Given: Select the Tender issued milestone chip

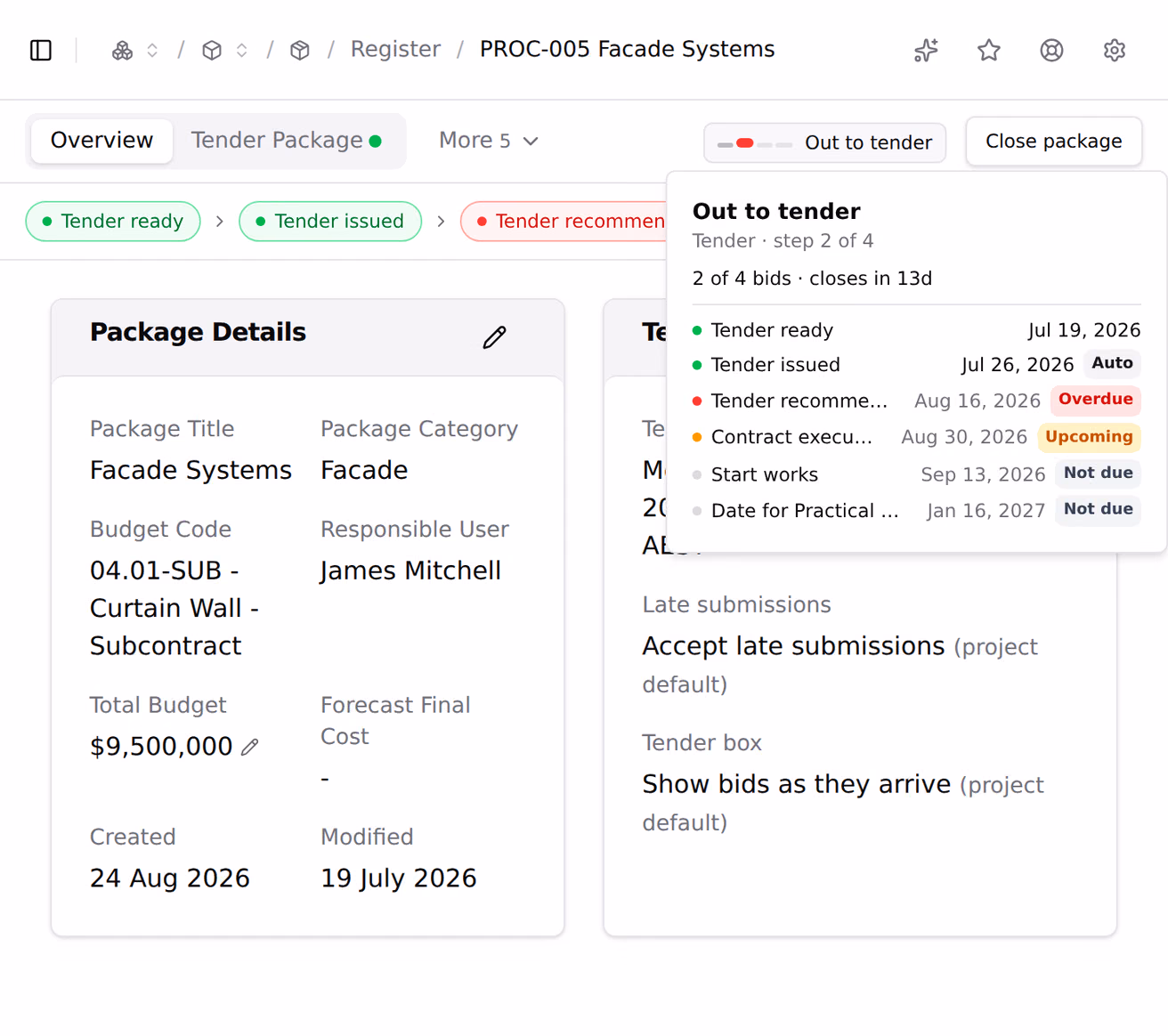Looking at the screenshot, I should tap(330, 222).
